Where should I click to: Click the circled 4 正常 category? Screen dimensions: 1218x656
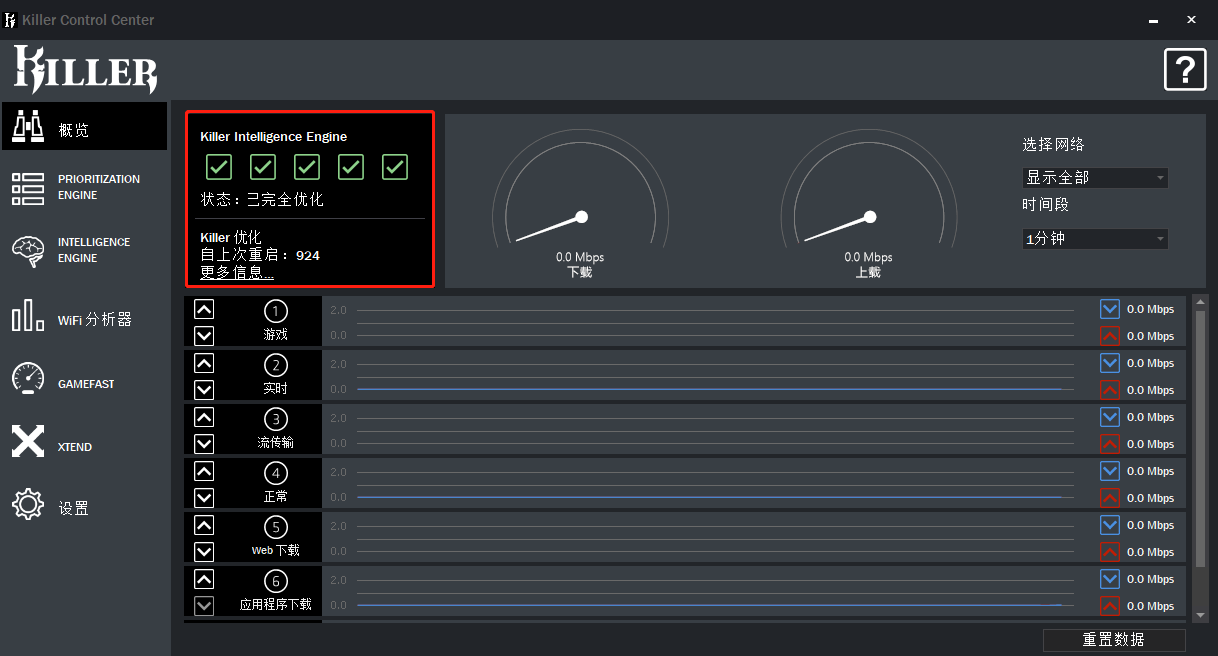[275, 474]
